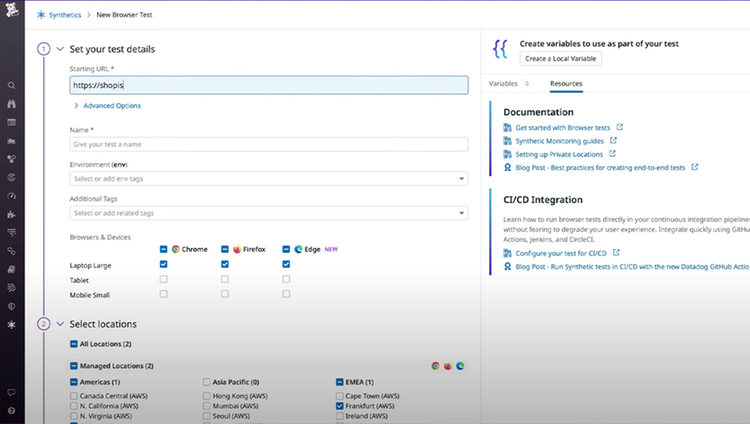Enable Tablet checkbox for Chrome
The width and height of the screenshot is (750, 424).
click(x=164, y=279)
